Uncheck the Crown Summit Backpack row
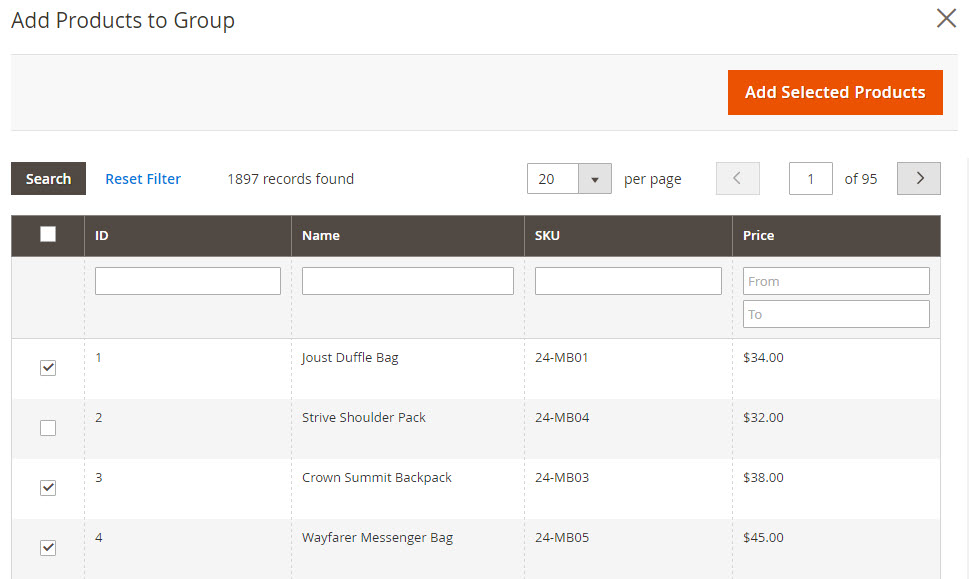This screenshot has height=579, width=969. [x=47, y=488]
